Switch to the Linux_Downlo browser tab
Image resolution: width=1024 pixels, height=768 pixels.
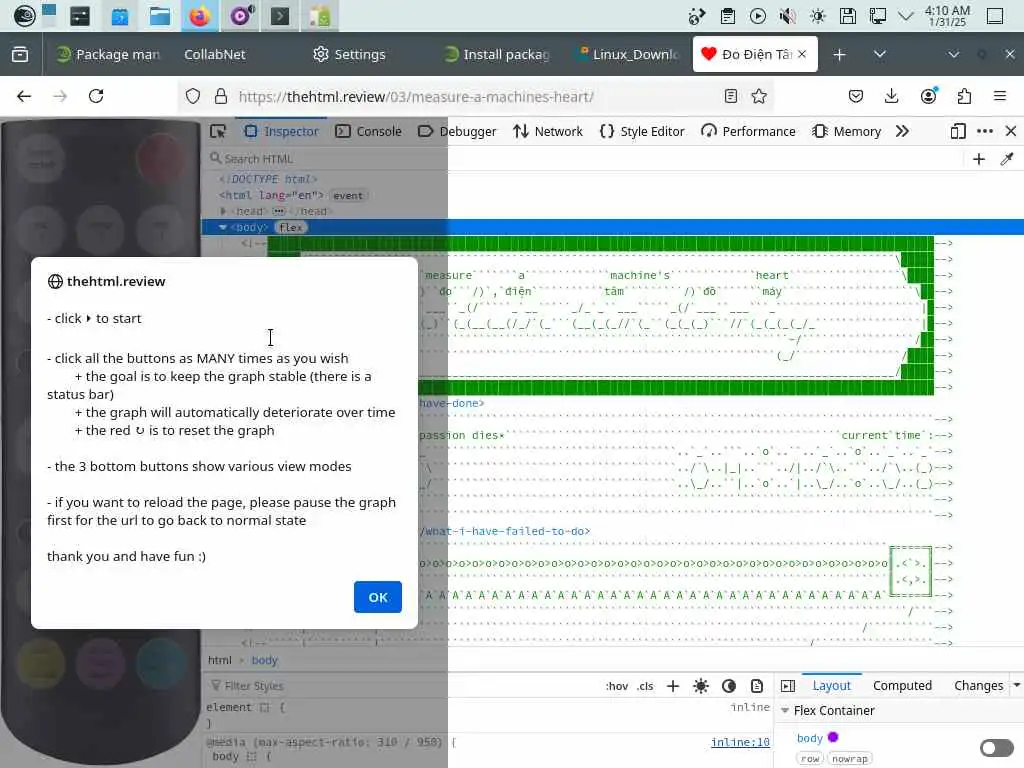(x=627, y=54)
